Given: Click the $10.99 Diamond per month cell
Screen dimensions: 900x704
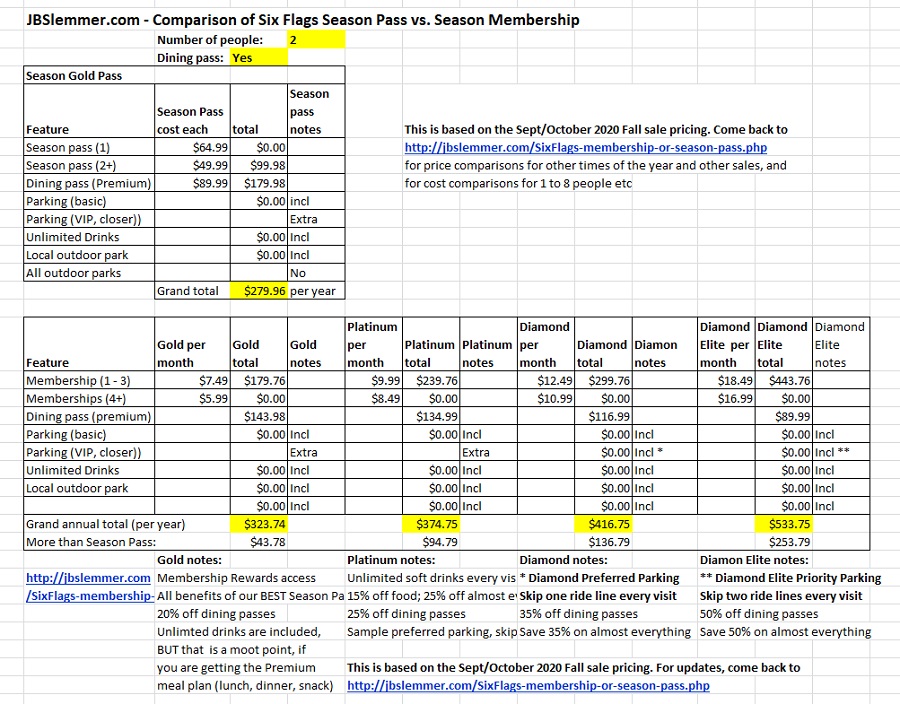Looking at the screenshot, I should [x=546, y=398].
